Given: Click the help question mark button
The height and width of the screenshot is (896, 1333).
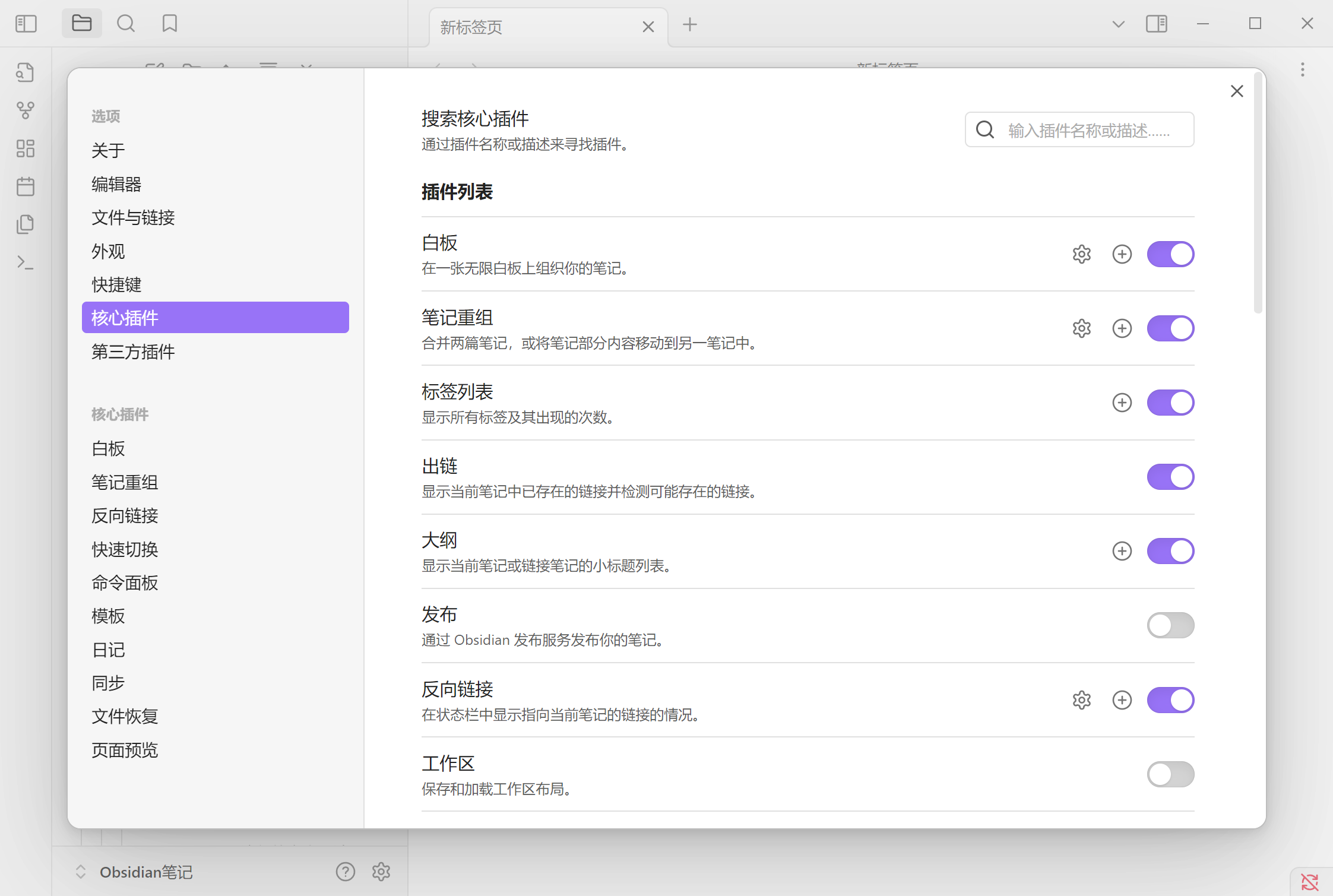Looking at the screenshot, I should click(x=345, y=872).
